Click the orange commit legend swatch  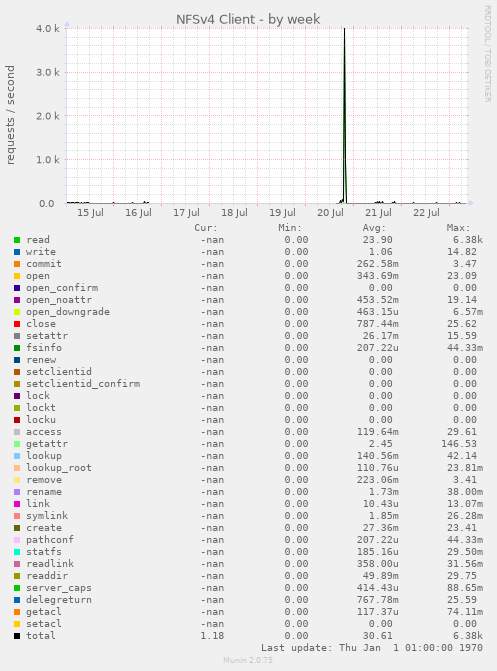[17, 264]
